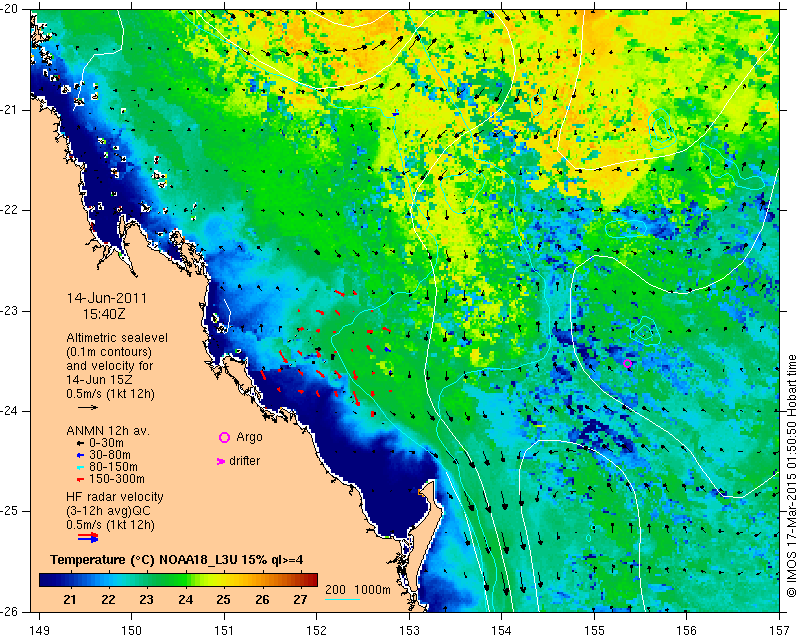Click the "ANMN 12h av." legend heading

(x=108, y=430)
